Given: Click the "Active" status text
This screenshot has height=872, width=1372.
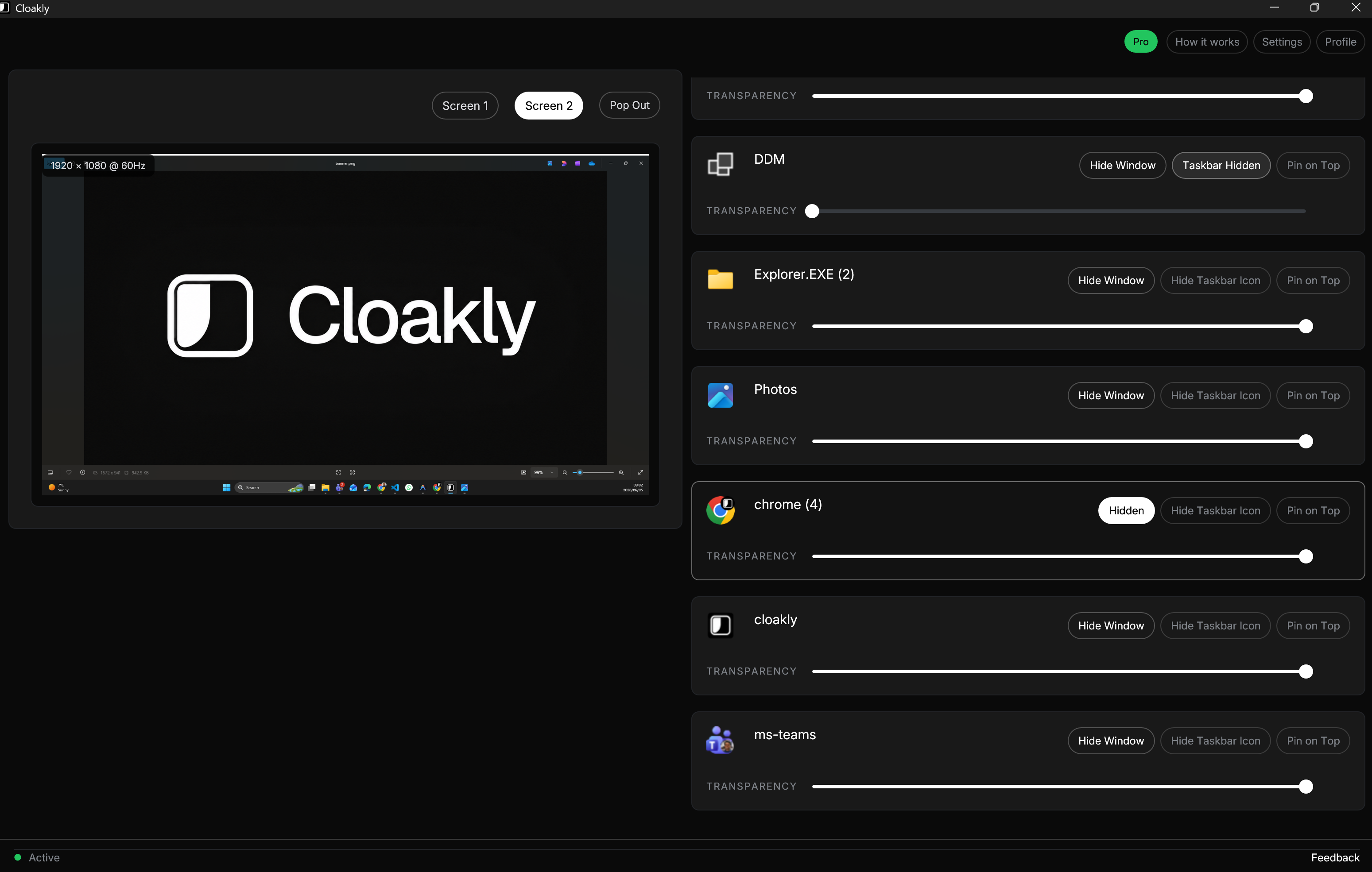Looking at the screenshot, I should coord(44,857).
